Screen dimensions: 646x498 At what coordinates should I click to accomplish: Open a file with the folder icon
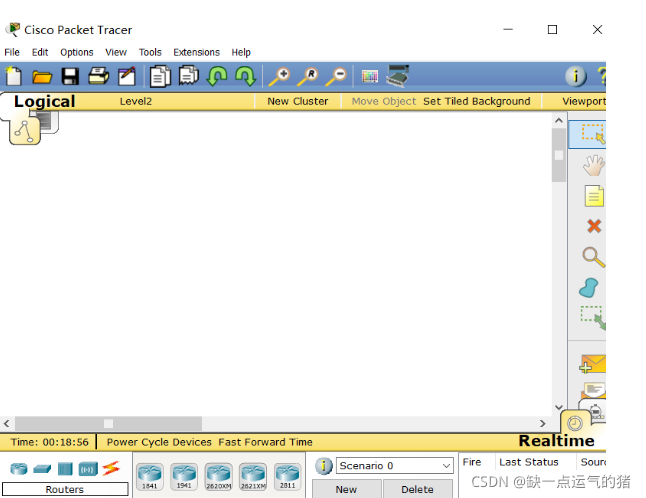pos(42,77)
